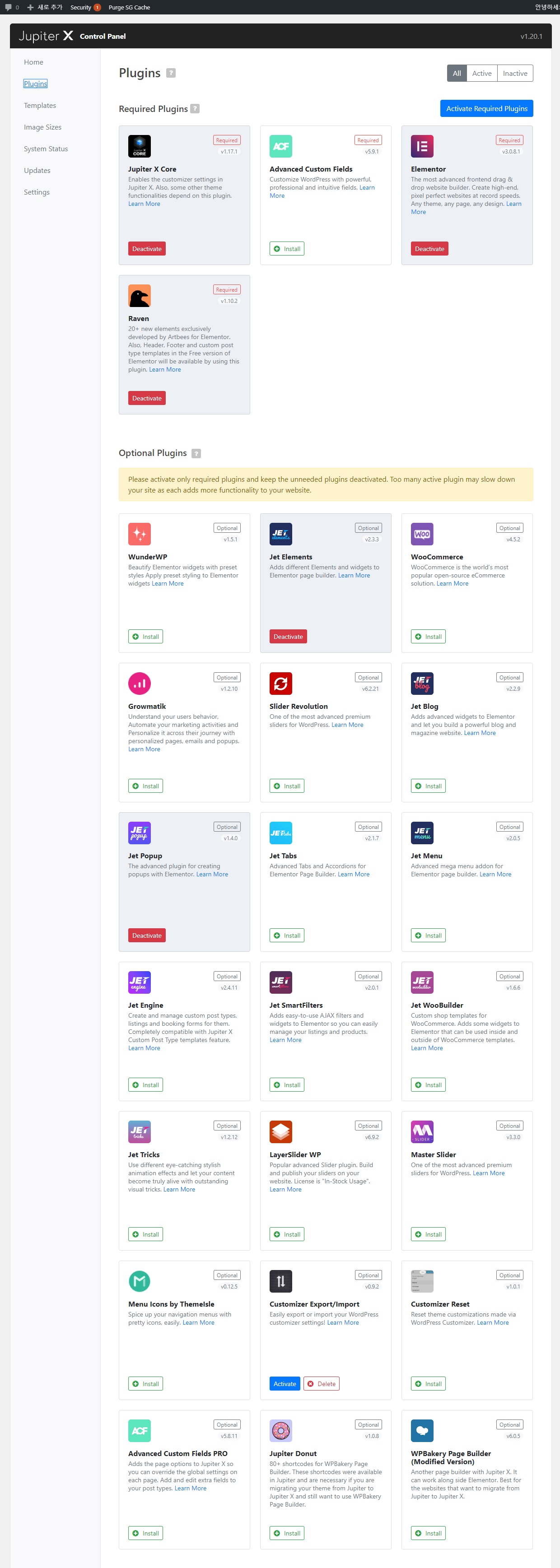
Task: Click the Advanced Custom Fields PRO icon
Action: [x=140, y=1430]
